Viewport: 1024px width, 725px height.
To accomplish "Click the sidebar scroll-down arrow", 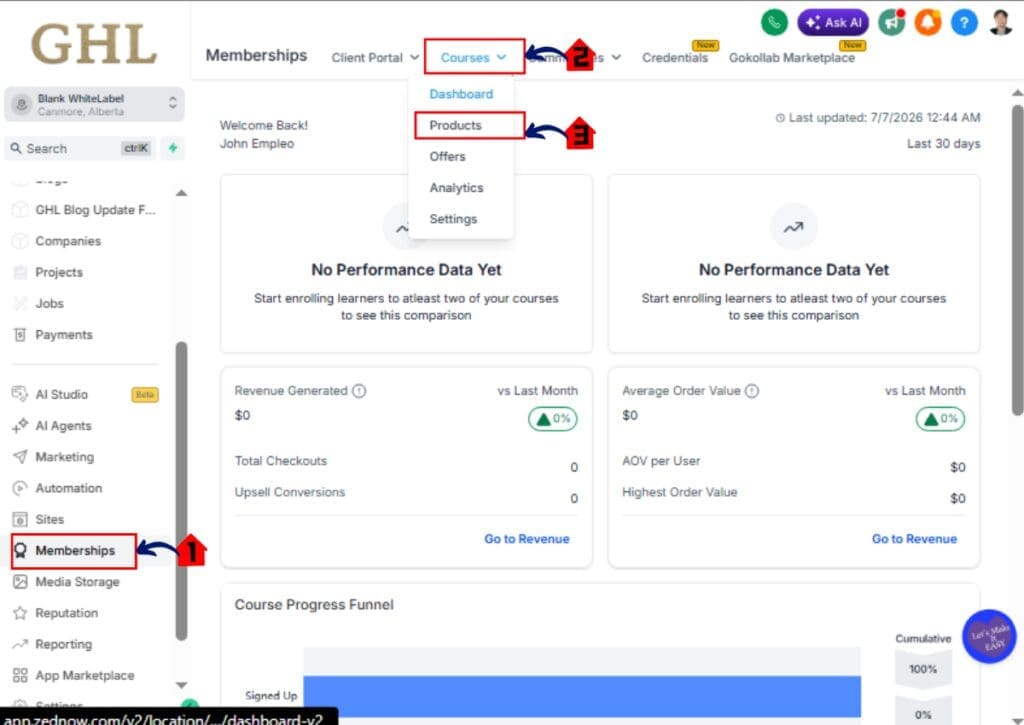I will click(x=182, y=685).
